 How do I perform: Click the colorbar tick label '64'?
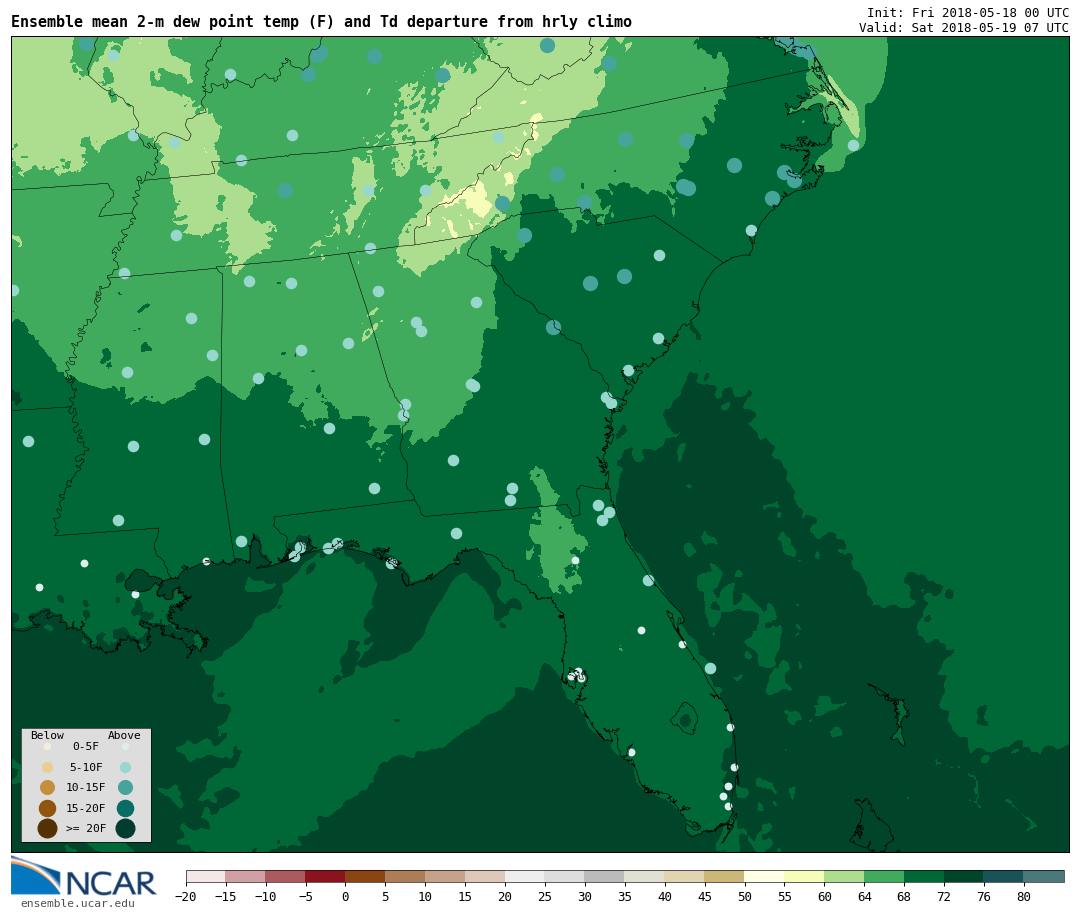pyautogui.click(x=864, y=896)
